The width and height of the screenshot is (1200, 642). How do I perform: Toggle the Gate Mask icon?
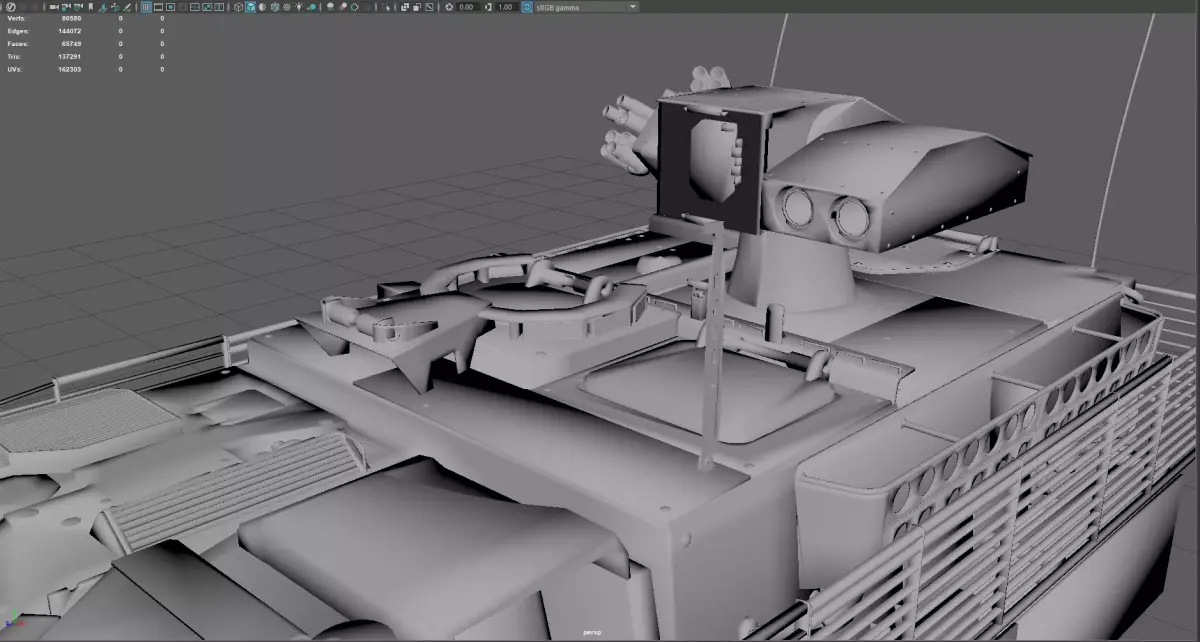click(182, 6)
